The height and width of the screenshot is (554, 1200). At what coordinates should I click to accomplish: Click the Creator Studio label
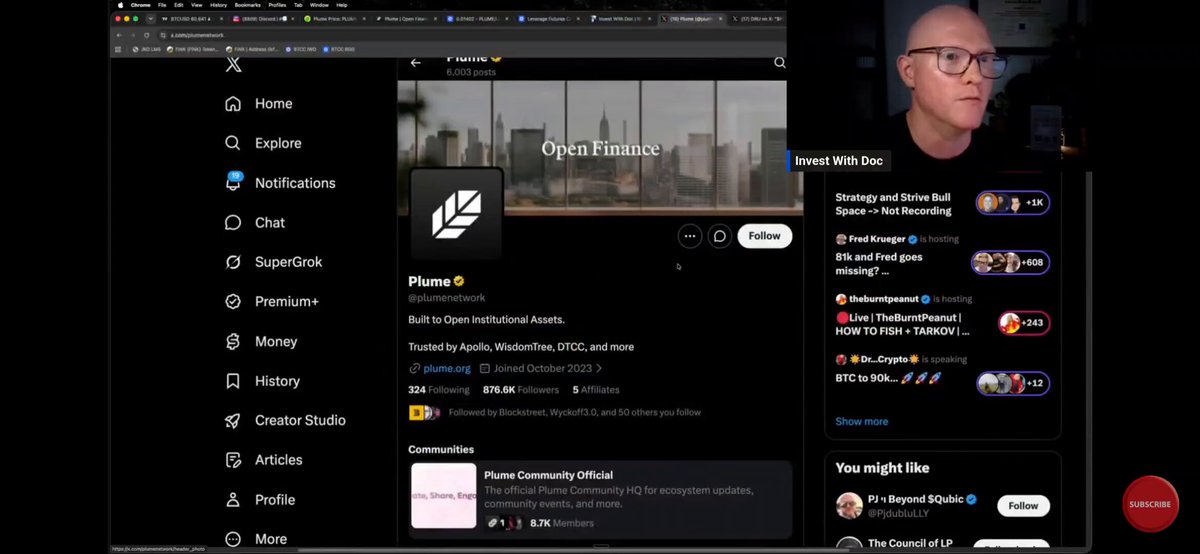300,420
